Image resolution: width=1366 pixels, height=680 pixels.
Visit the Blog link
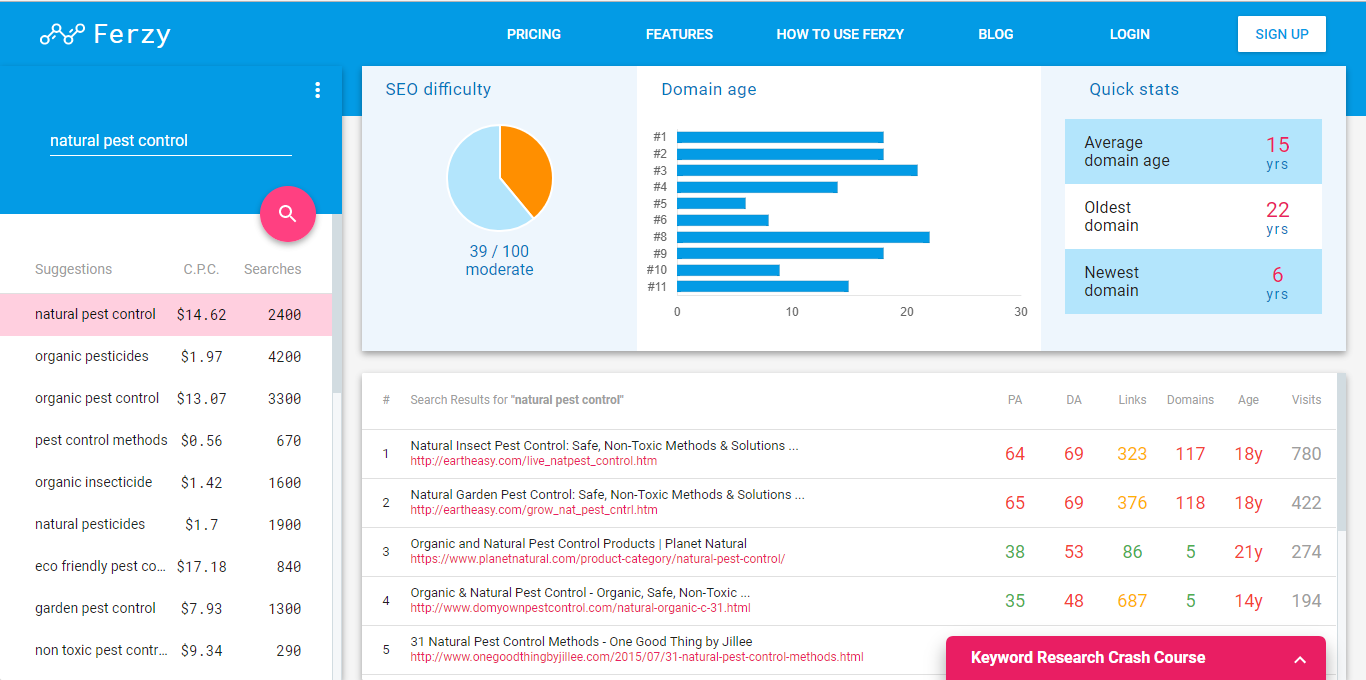[x=995, y=34]
